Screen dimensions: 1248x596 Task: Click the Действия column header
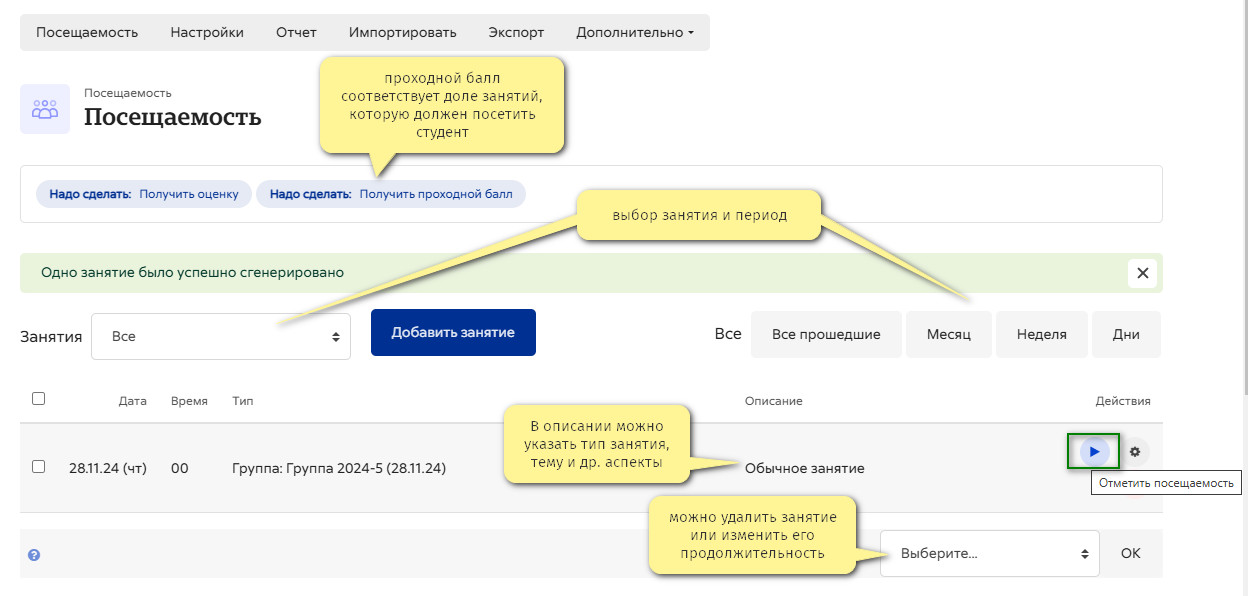coord(1123,401)
